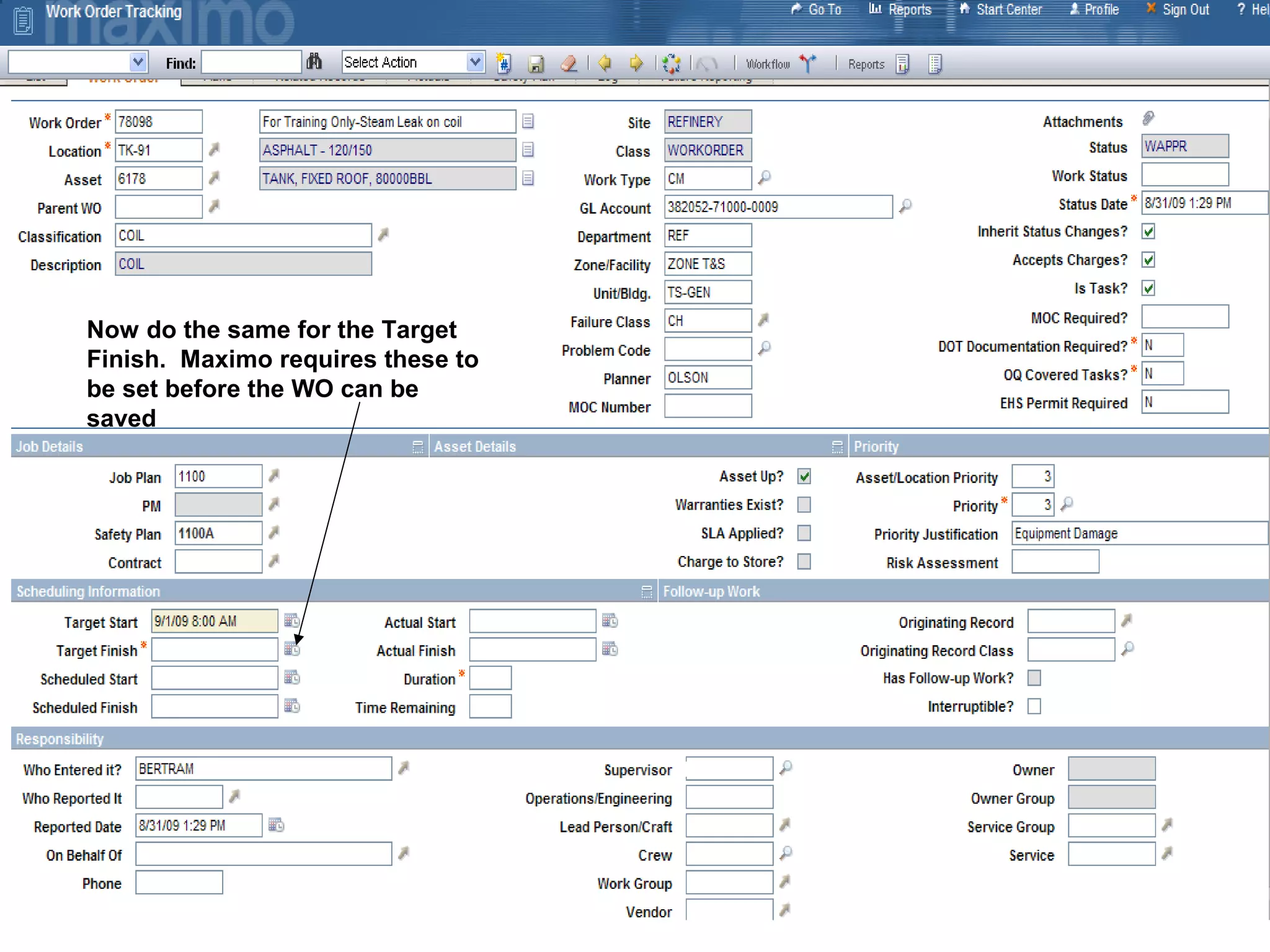Viewport: 1270px width, 952px height.
Task: Click the Change Status toolbar icon
Action: 671,63
